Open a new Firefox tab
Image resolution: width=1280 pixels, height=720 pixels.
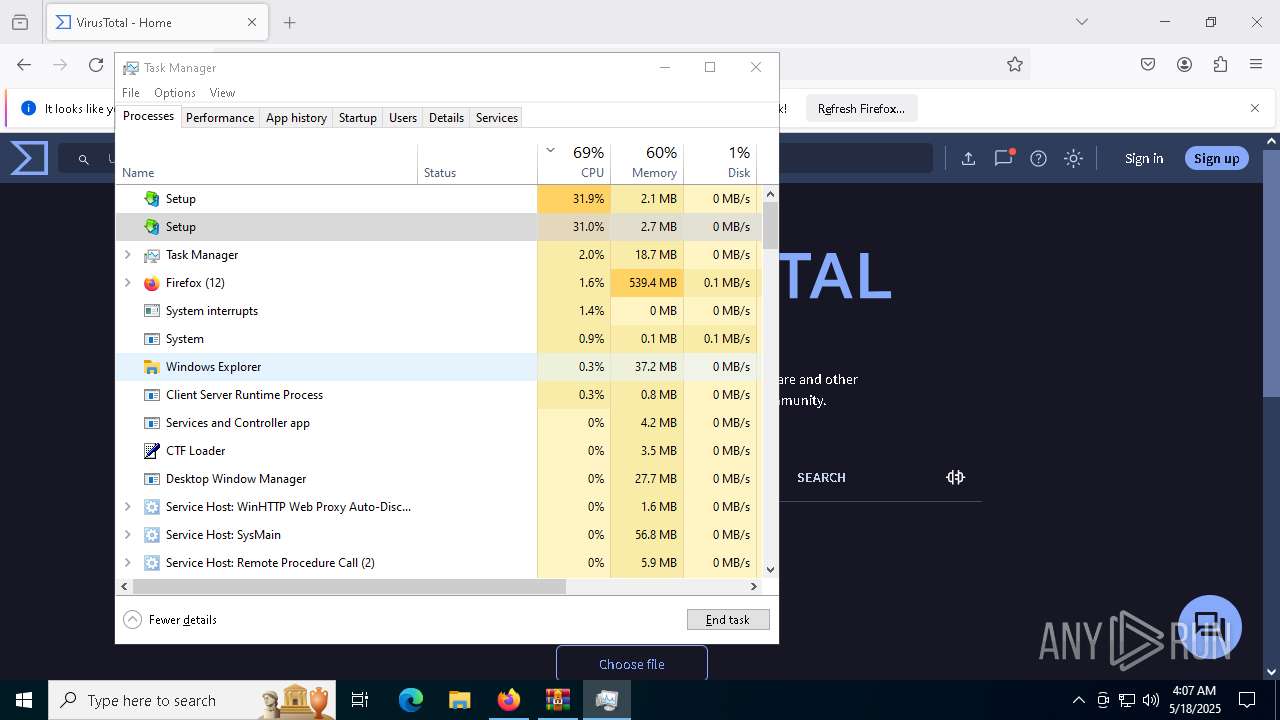pyautogui.click(x=289, y=22)
